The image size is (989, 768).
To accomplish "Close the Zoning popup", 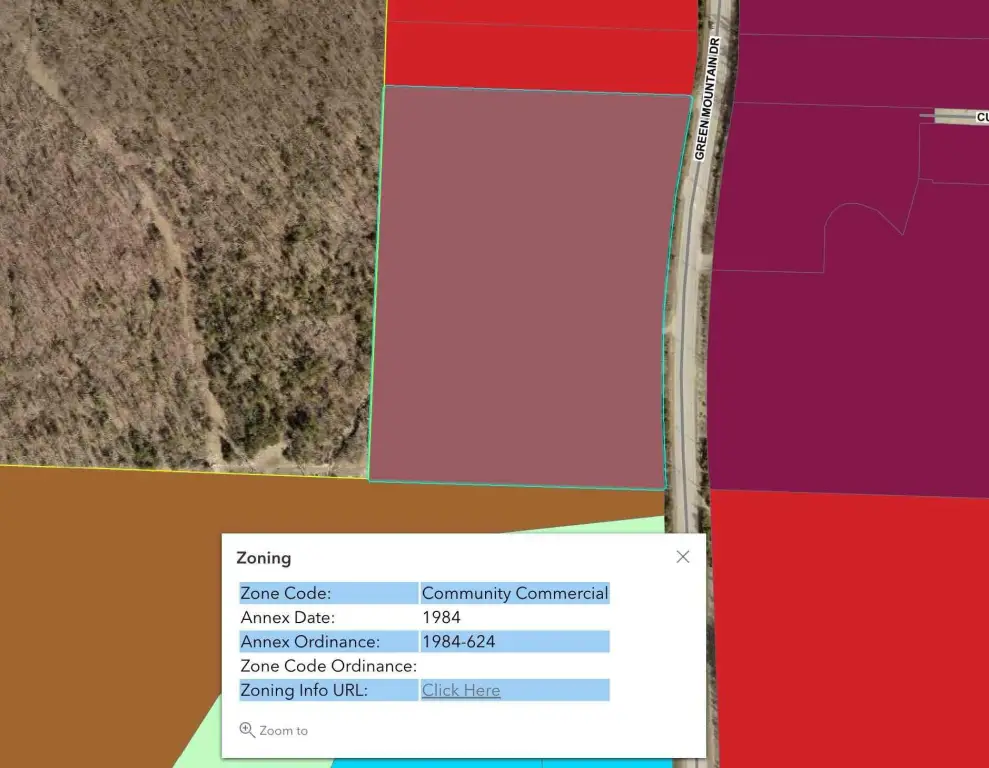I will 682,557.
